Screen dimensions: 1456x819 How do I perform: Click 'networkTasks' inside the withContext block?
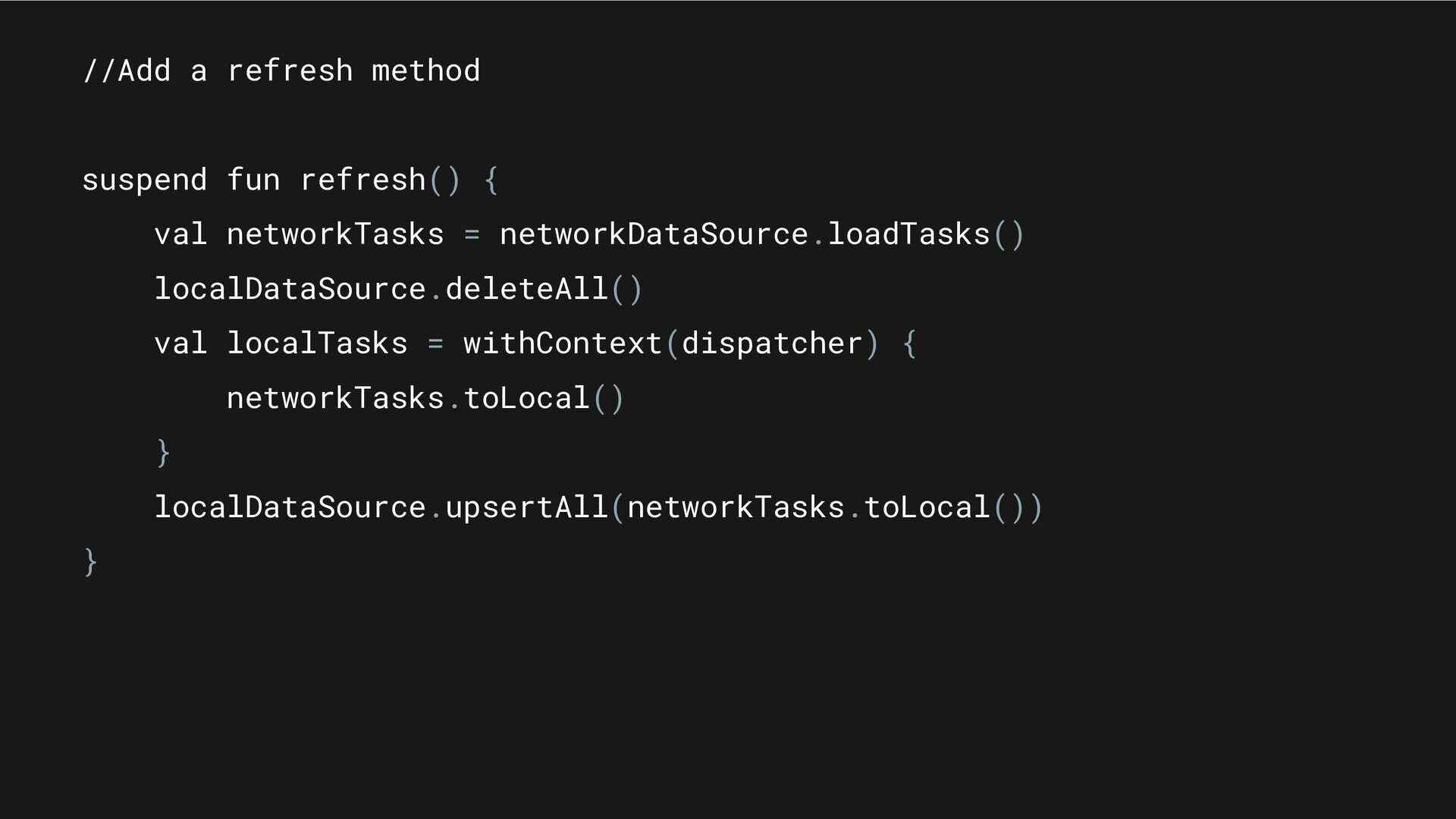[x=335, y=398]
